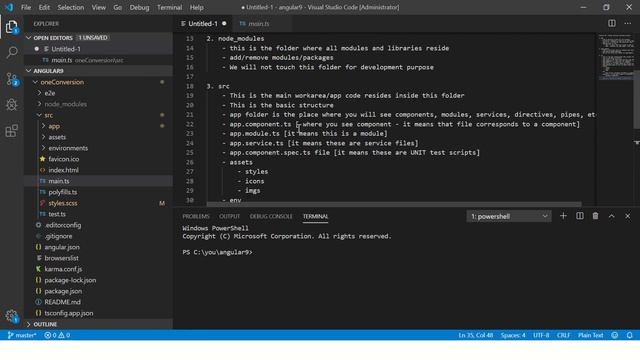
Task: Click the VS Code logo icon
Action: (9, 7)
